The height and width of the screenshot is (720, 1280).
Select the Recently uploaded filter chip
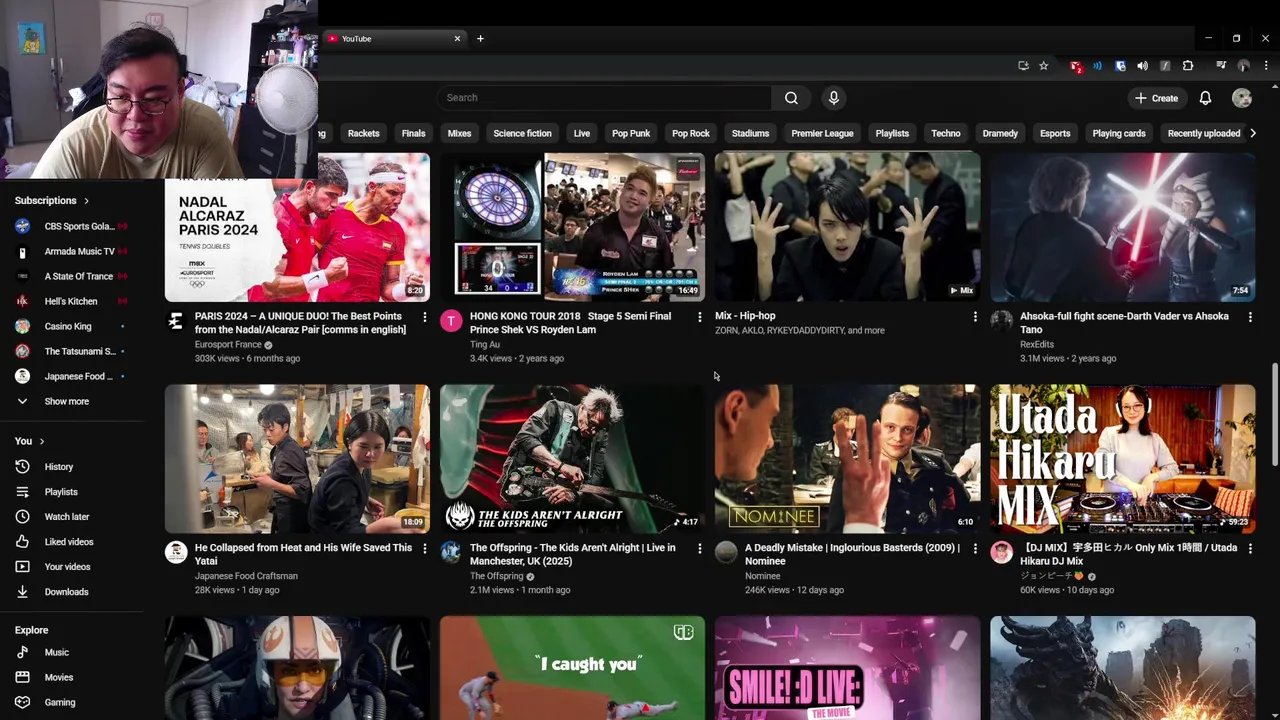click(x=1203, y=133)
